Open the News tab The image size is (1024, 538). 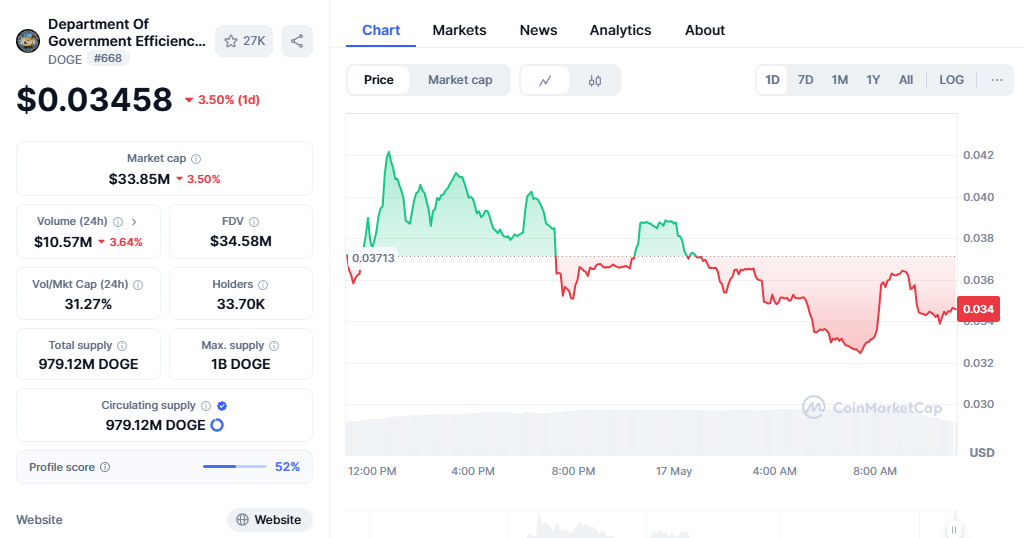(x=538, y=30)
